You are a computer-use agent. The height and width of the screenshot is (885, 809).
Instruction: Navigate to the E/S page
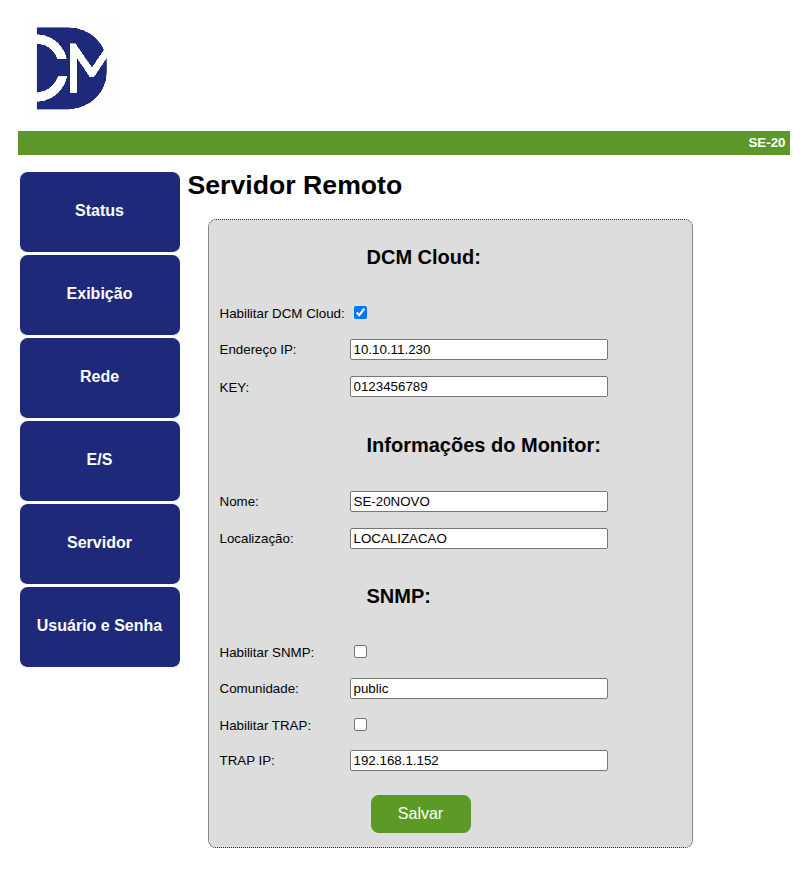(99, 460)
